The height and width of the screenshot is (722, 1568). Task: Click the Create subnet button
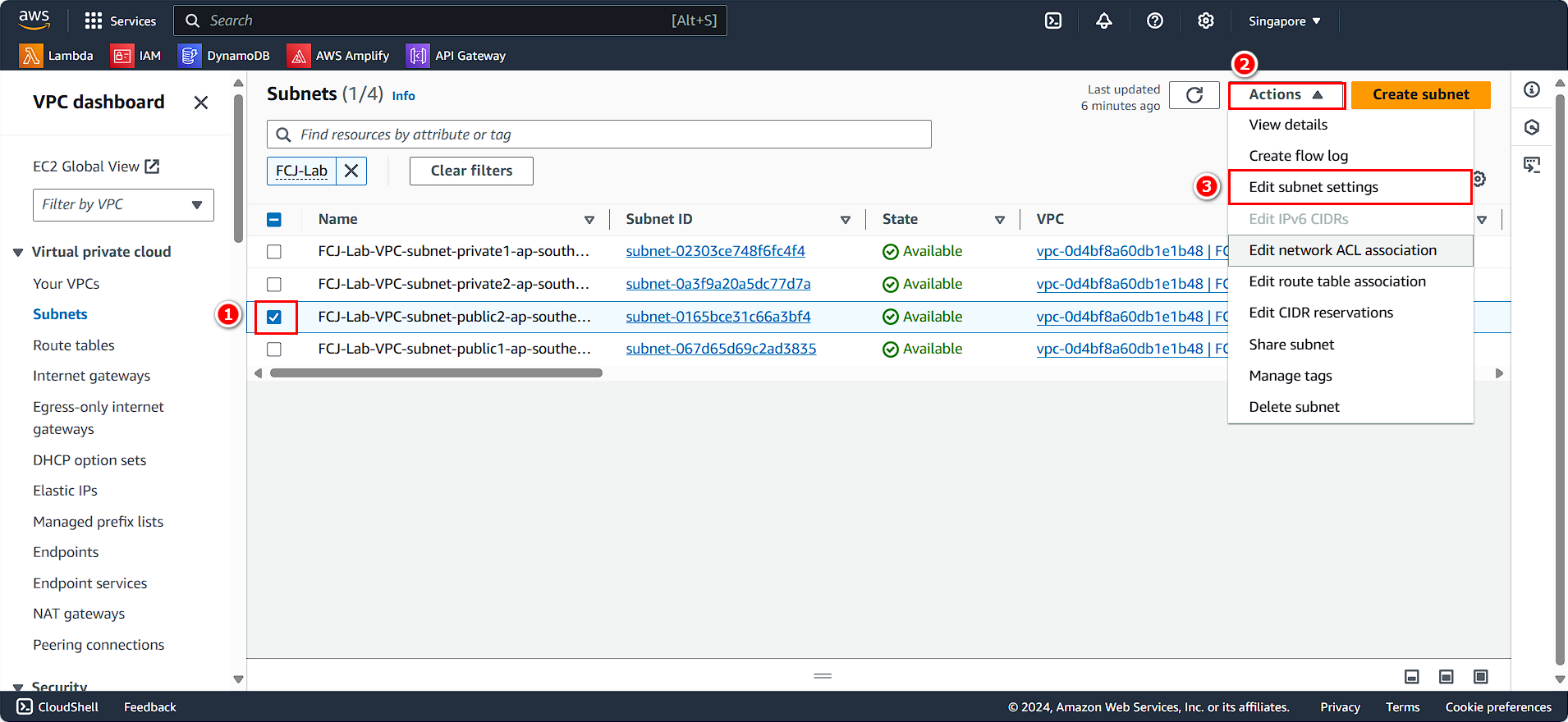(x=1421, y=95)
